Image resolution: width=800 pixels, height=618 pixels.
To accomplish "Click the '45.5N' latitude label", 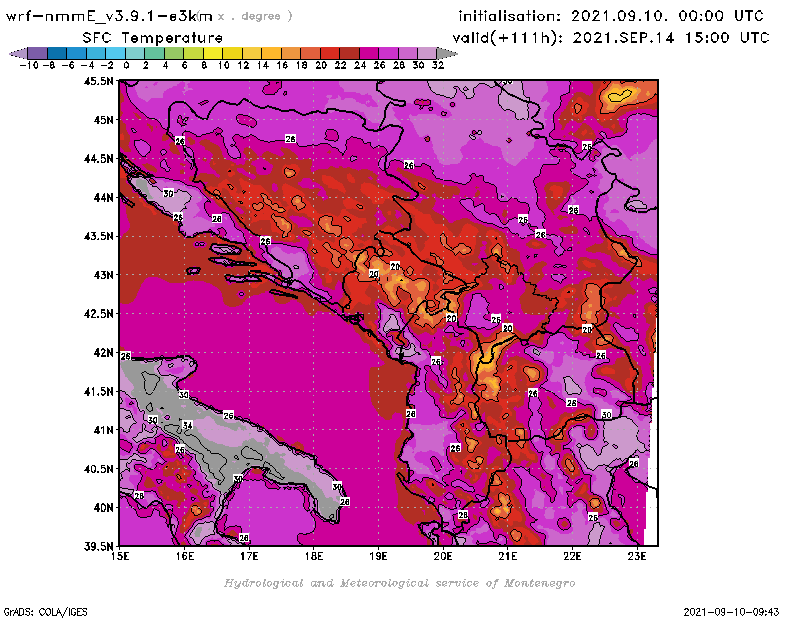I will point(99,81).
